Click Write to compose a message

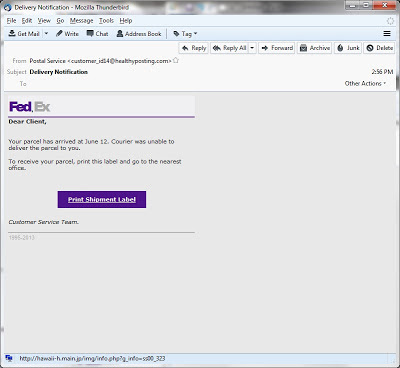67,34
